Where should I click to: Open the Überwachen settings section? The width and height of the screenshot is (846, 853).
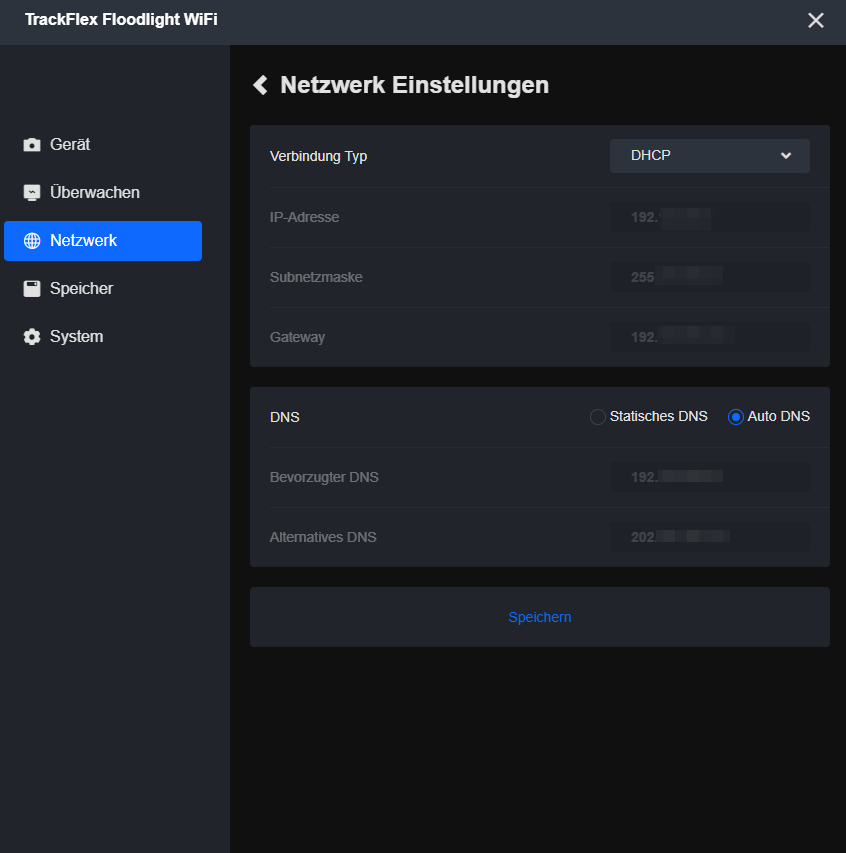coord(103,193)
